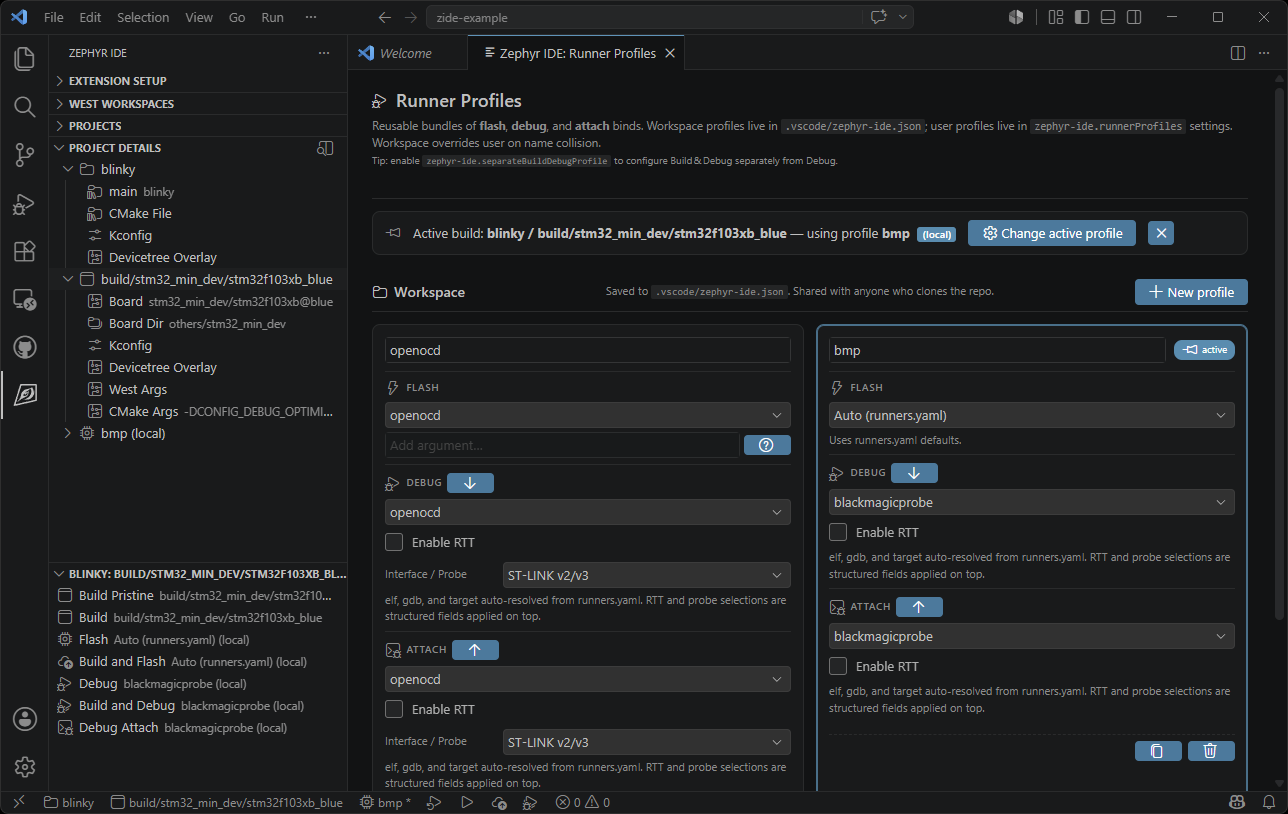
Task: Click the New profile button
Action: click(x=1191, y=292)
